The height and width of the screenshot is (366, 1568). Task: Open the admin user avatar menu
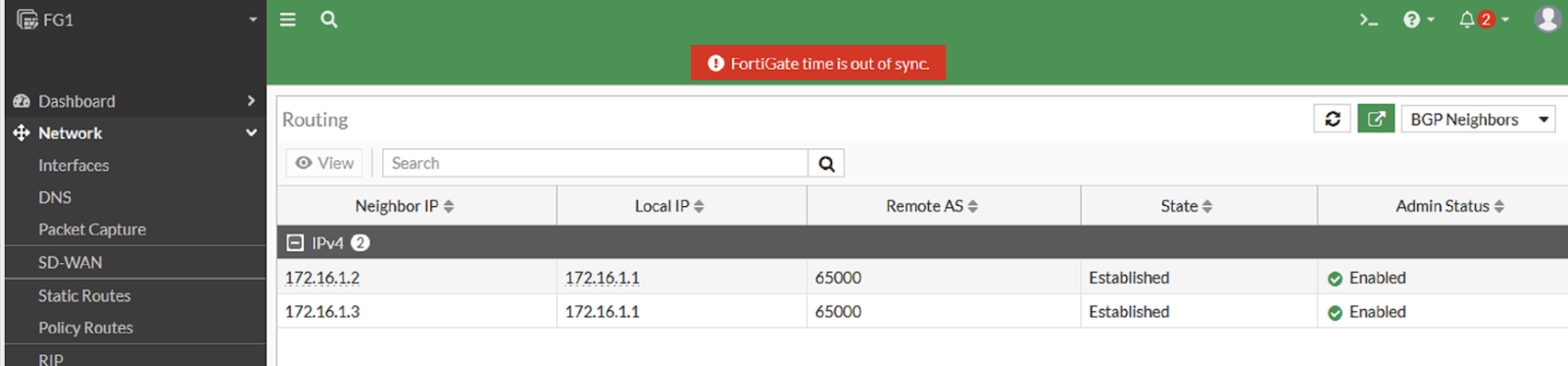tap(1547, 19)
